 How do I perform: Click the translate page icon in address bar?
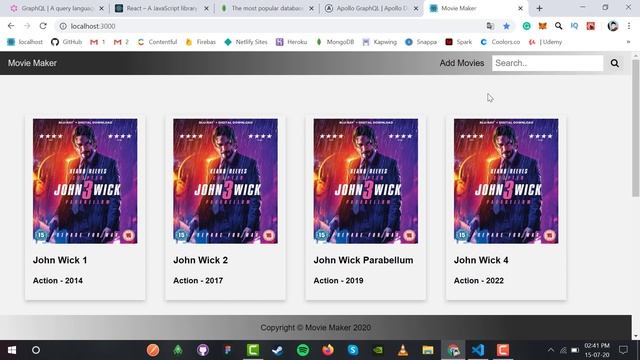point(490,26)
